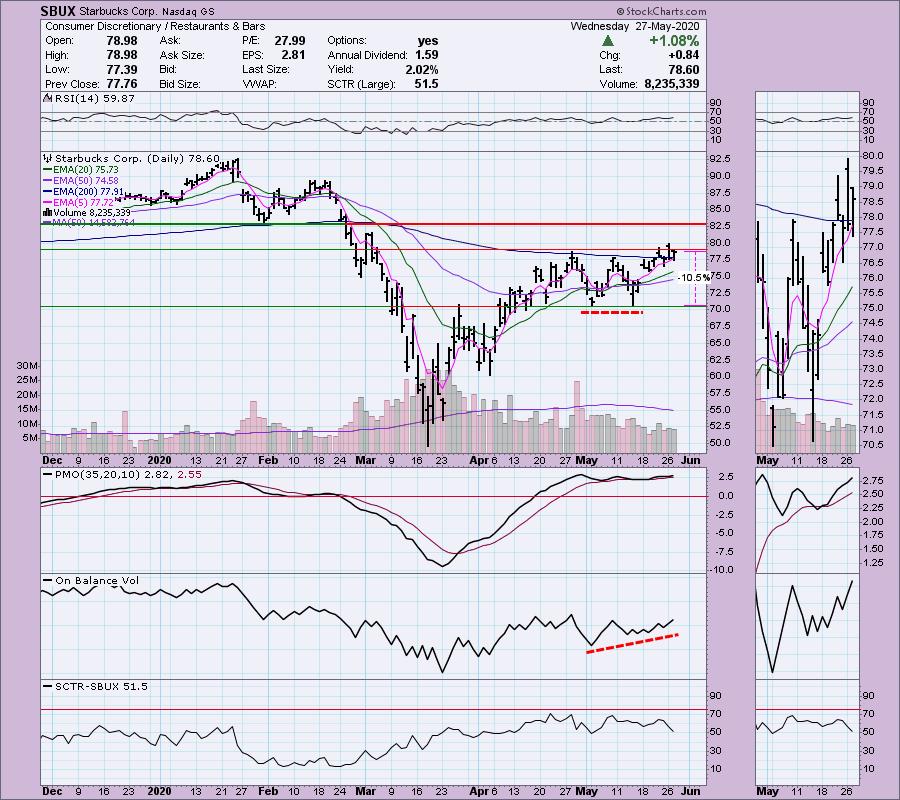
Task: Click the header Volume value 8,235,339
Action: tap(672, 84)
